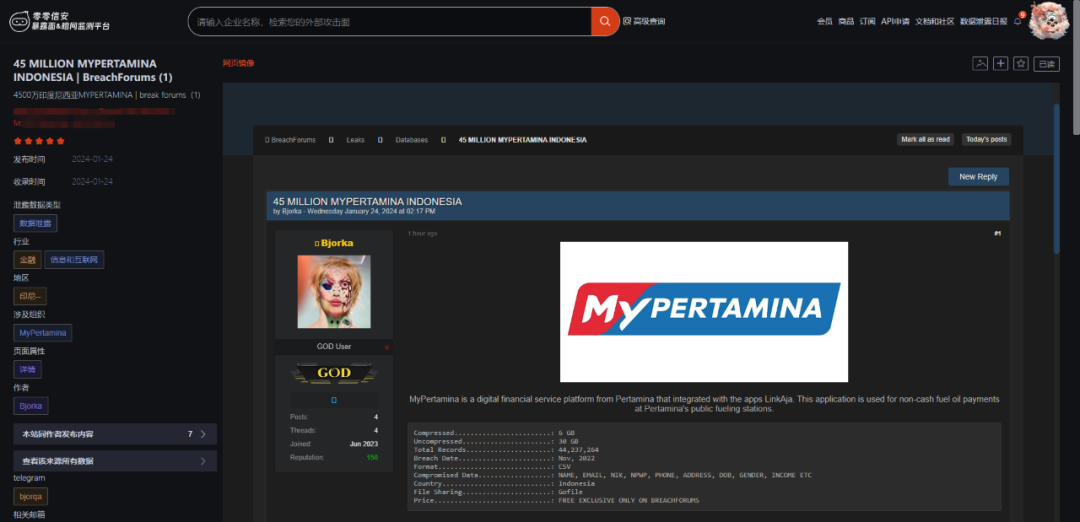Open the 数据泄露日报 menu item
The width and height of the screenshot is (1080, 522).
pos(984,21)
